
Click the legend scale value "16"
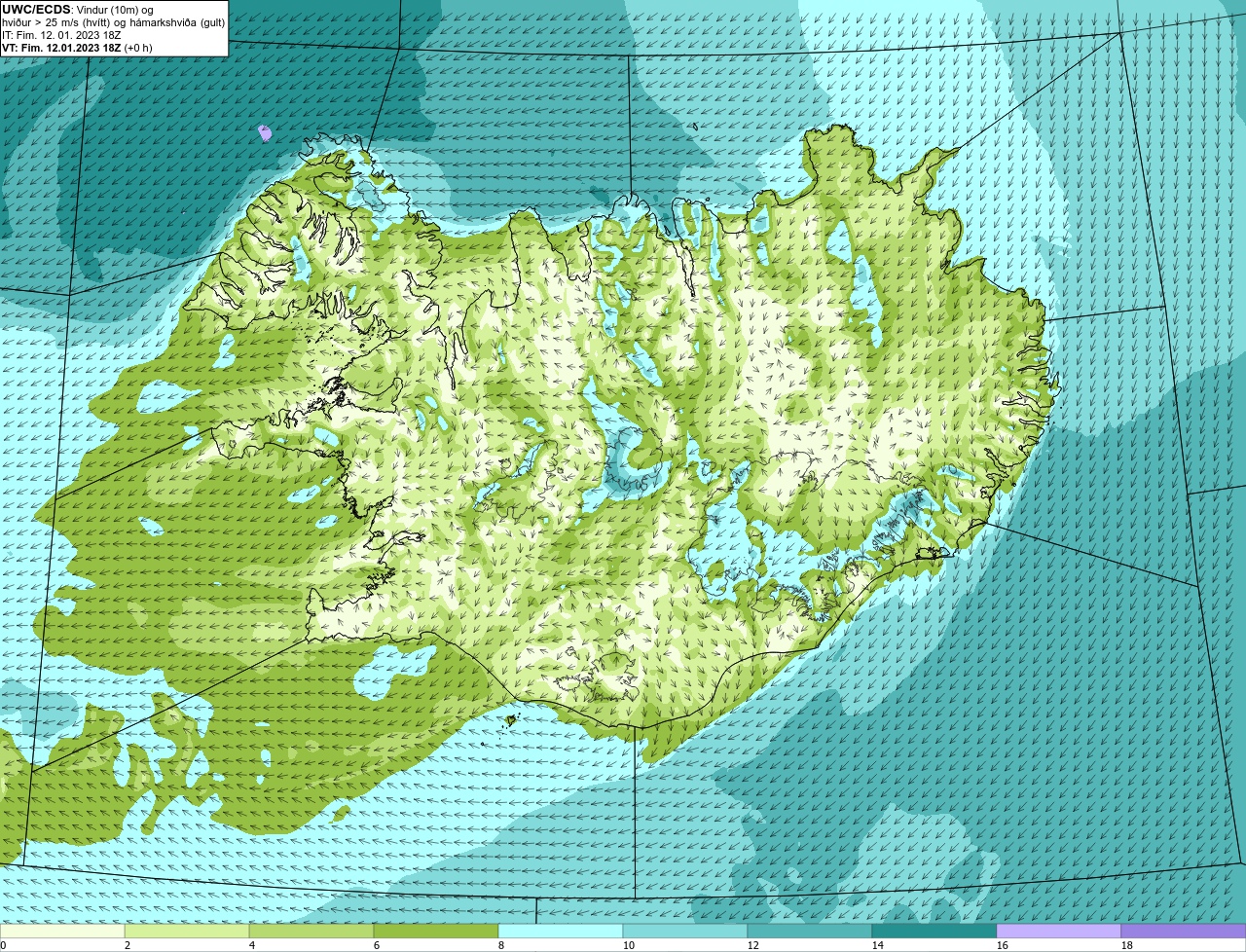(1003, 945)
